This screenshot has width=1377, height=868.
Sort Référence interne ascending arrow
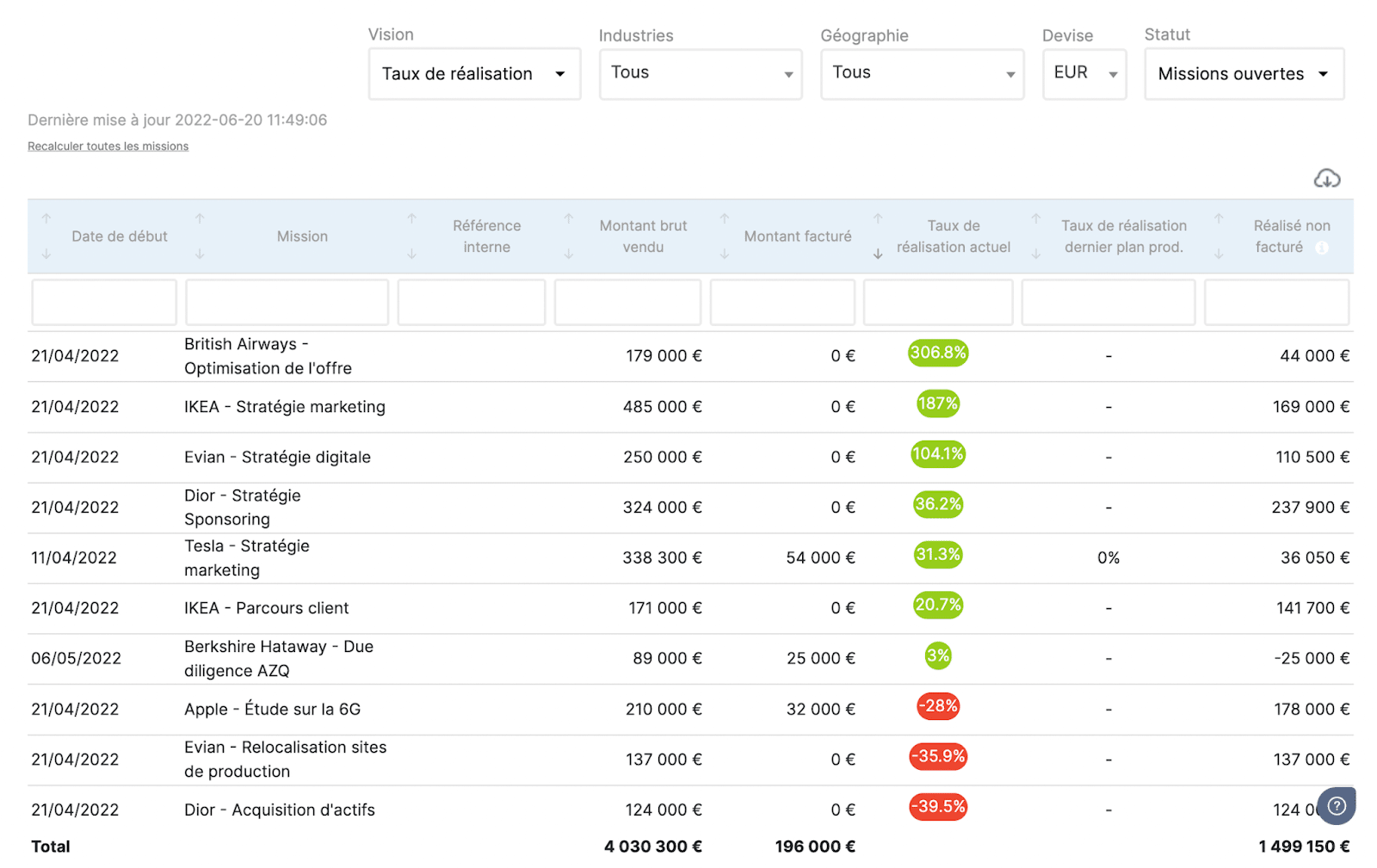coord(412,219)
